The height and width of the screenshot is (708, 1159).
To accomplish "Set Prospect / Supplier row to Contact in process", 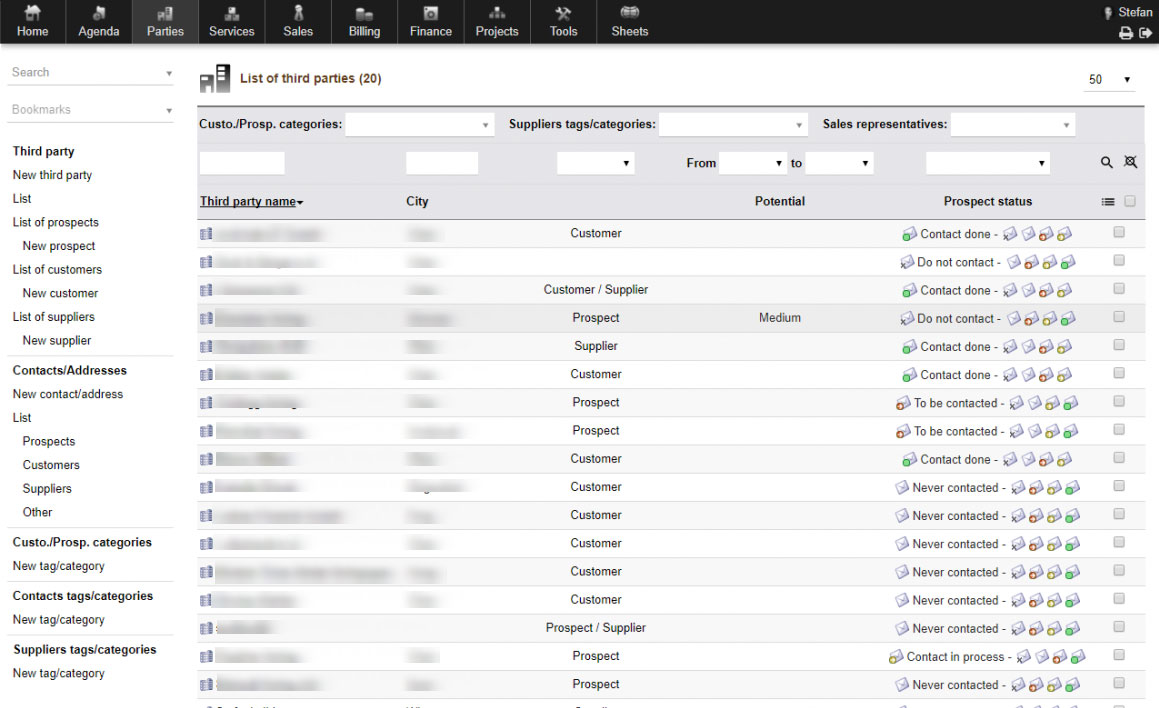I will click(1054, 629).
